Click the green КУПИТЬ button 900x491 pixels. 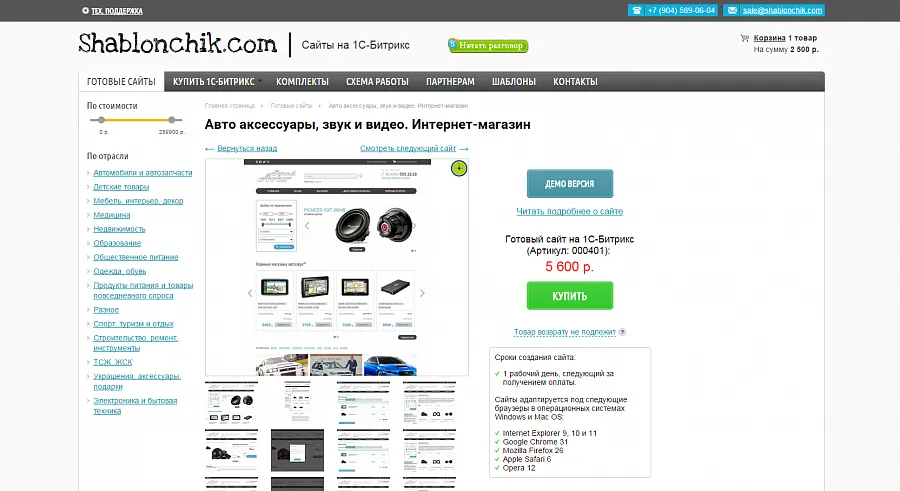pos(570,296)
